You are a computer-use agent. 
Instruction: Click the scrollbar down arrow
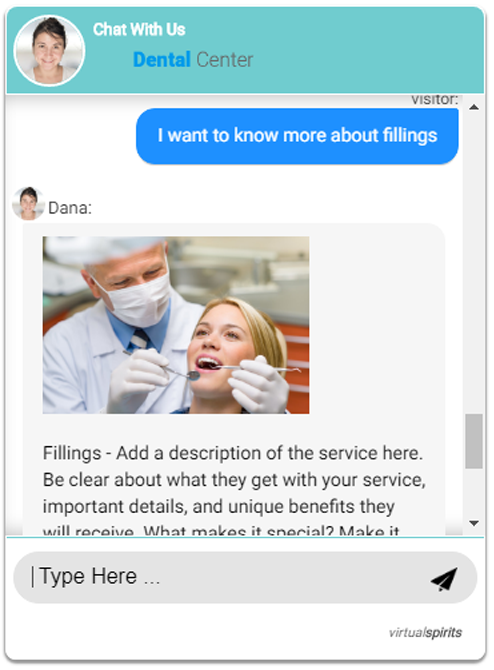[473, 523]
